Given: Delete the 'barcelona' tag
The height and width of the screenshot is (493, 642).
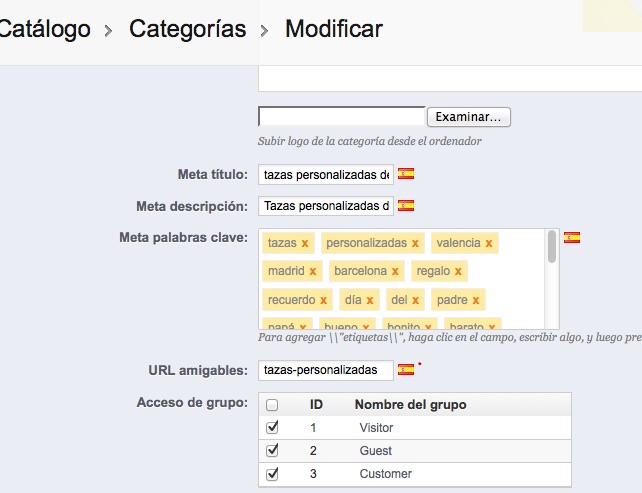Looking at the screenshot, I should coord(395,271).
